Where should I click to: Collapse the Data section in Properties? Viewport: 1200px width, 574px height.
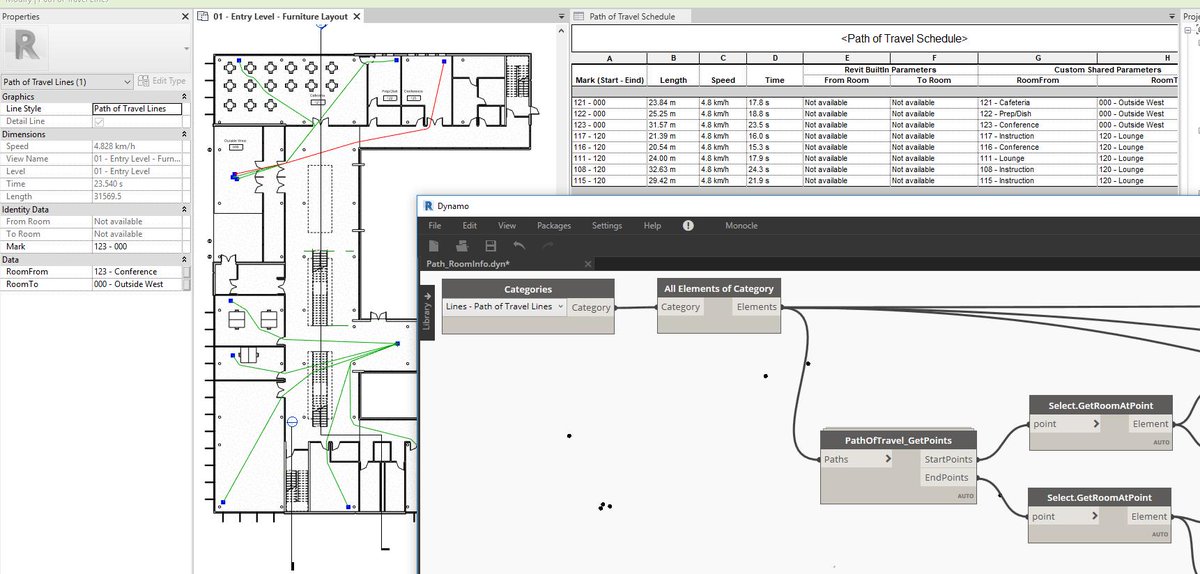pos(186,258)
